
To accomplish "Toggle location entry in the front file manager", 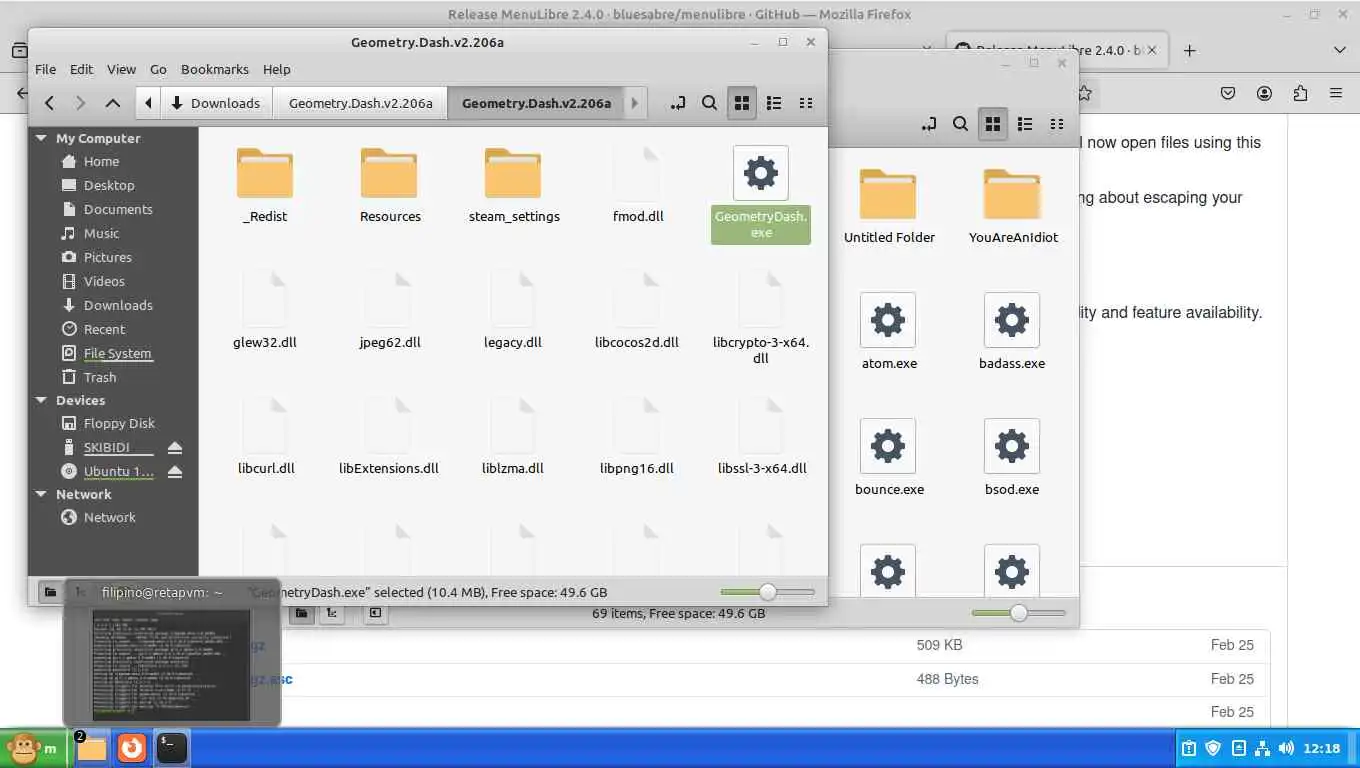I will (x=677, y=103).
